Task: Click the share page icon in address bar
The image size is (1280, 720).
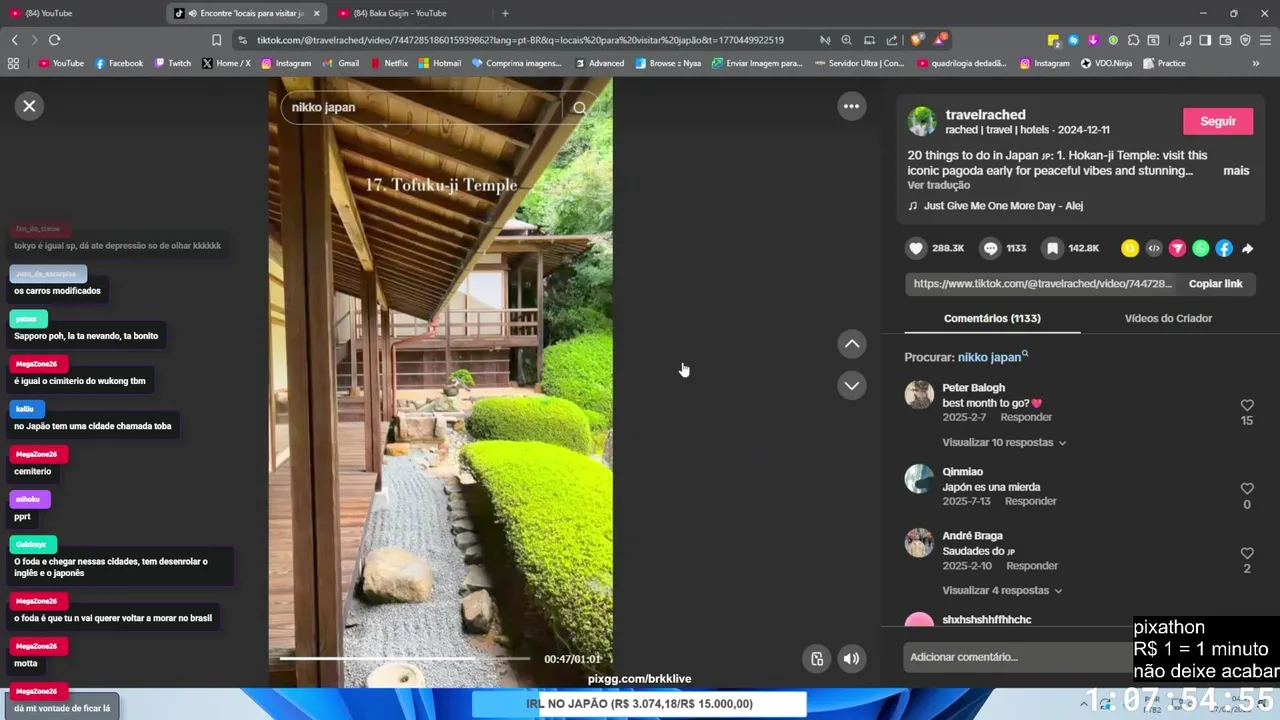Action: click(891, 40)
